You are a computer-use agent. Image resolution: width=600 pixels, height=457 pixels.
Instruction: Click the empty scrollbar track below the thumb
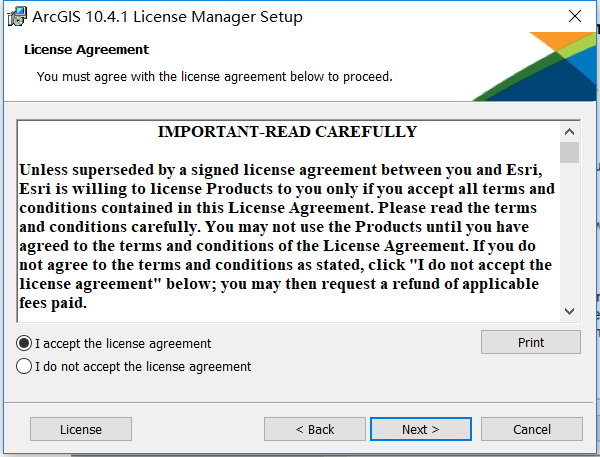pyautogui.click(x=569, y=240)
